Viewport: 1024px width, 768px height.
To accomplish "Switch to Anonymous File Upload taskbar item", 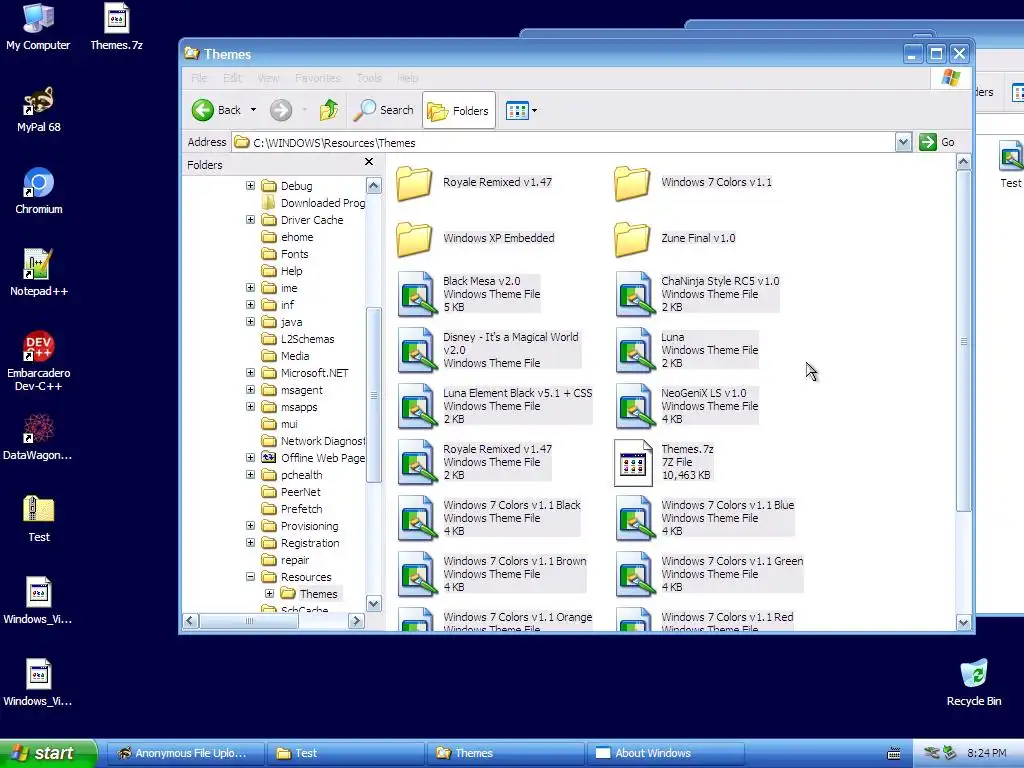I will pyautogui.click(x=187, y=753).
